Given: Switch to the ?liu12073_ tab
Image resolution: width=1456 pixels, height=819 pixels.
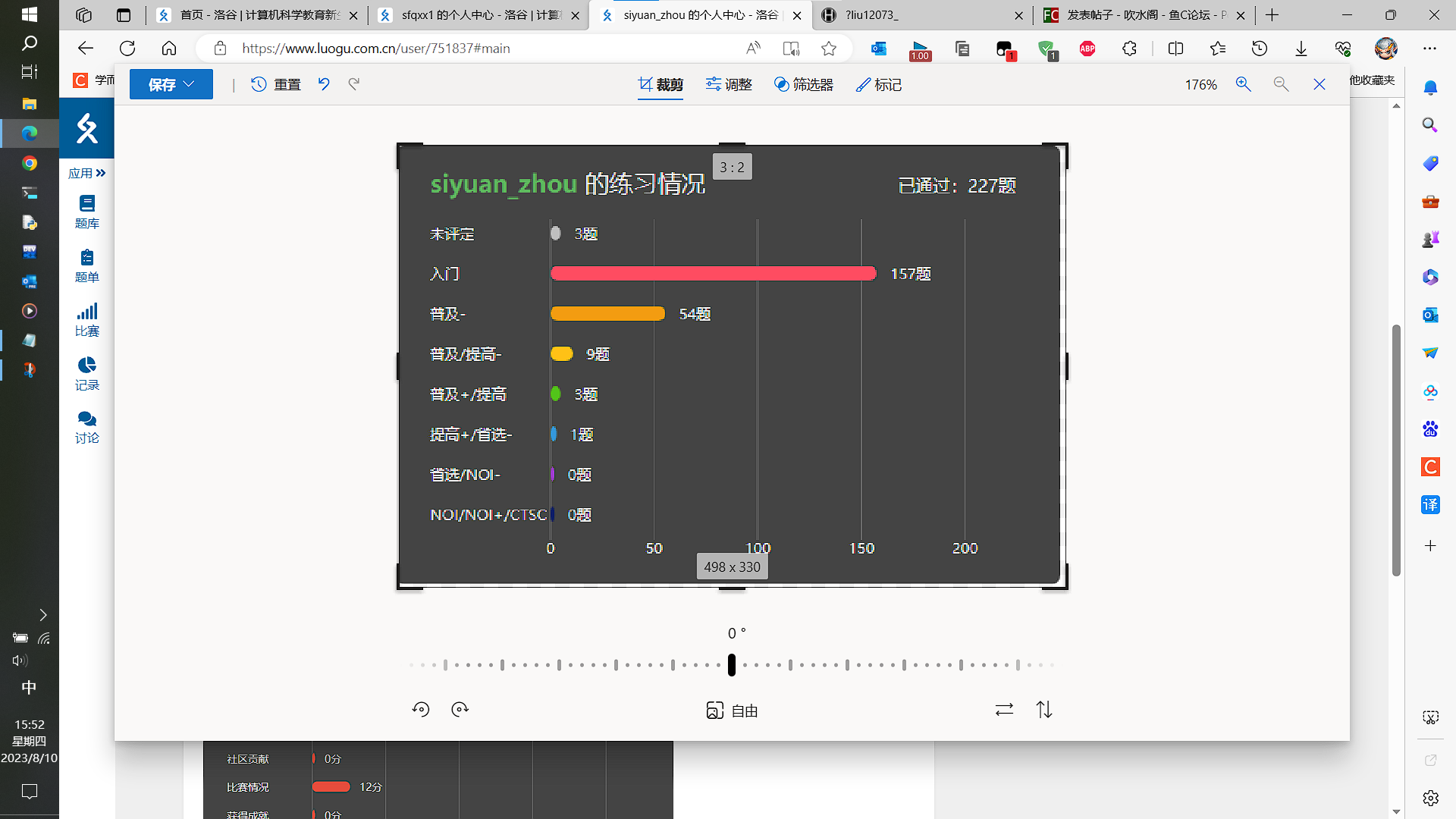Looking at the screenshot, I should [923, 15].
